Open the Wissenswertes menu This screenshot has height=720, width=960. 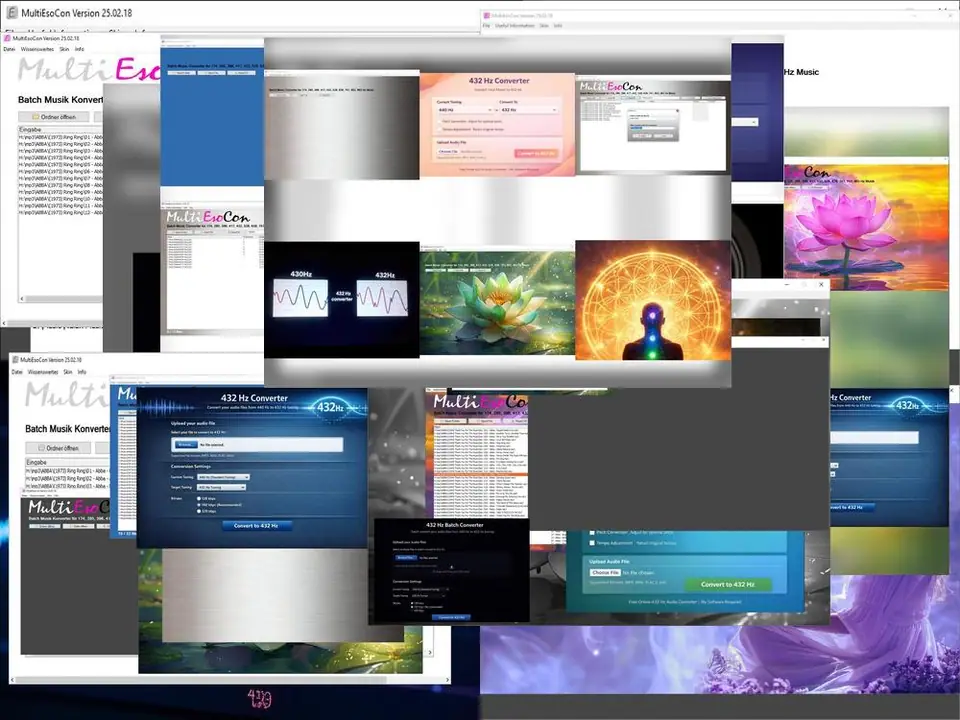pos(37,49)
